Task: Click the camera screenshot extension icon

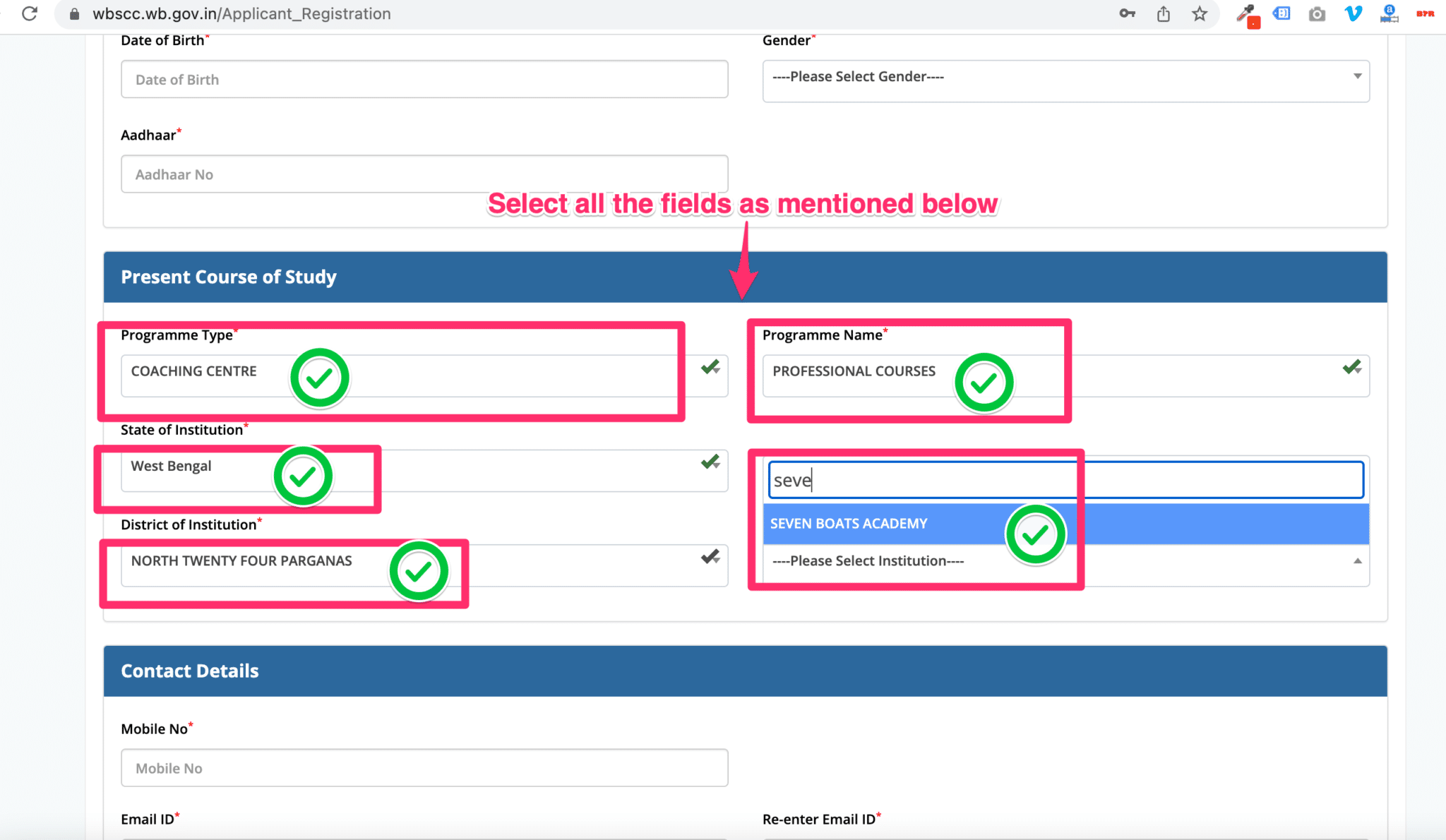Action: pyautogui.click(x=1317, y=14)
